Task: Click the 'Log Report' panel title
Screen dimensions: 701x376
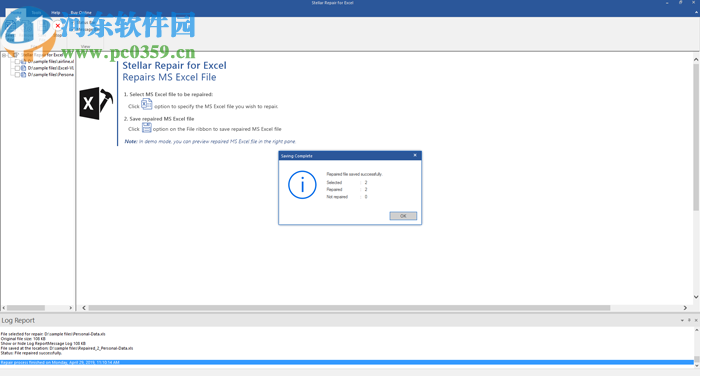Action: coord(18,320)
